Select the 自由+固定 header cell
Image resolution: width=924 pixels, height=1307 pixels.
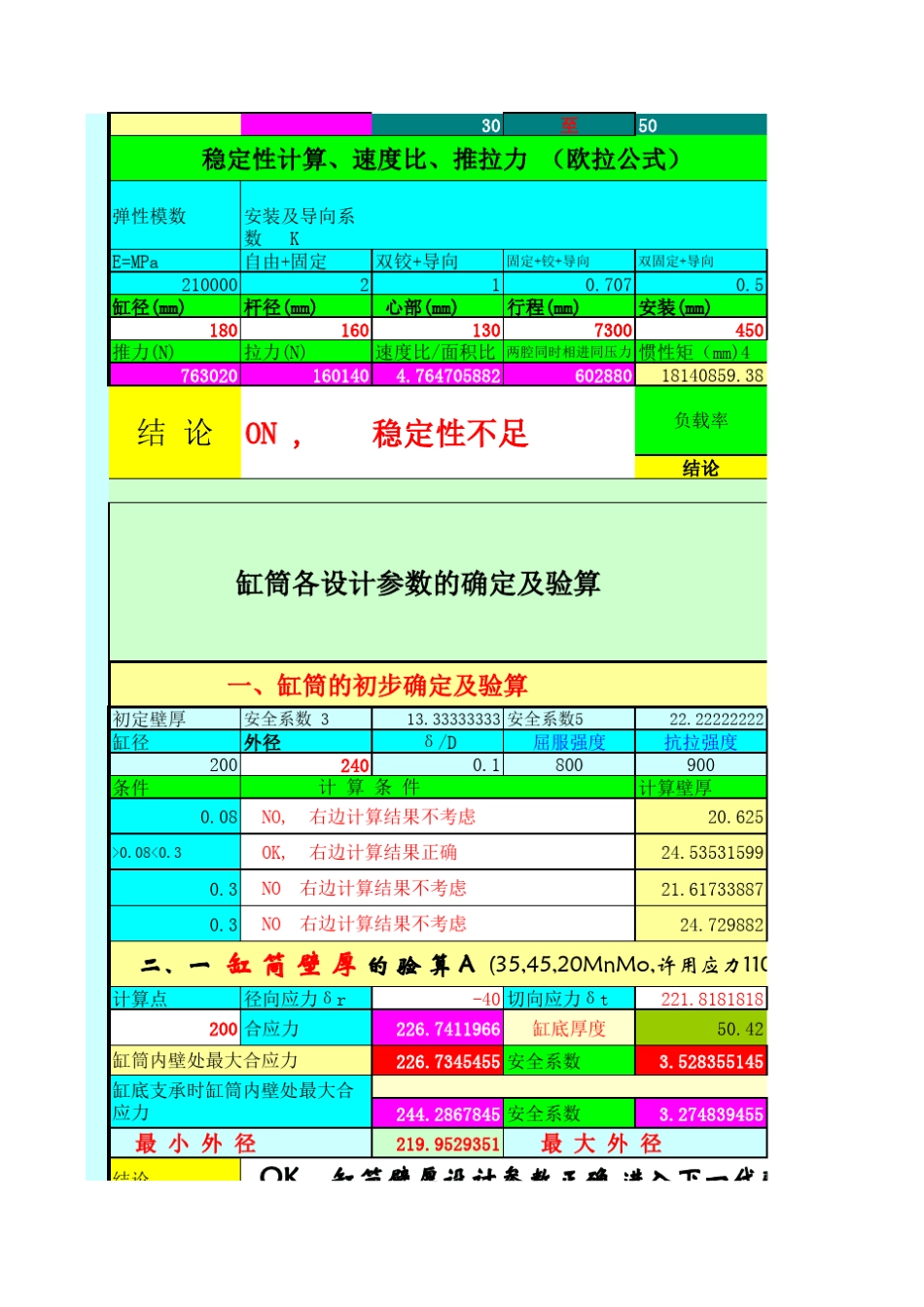[306, 261]
